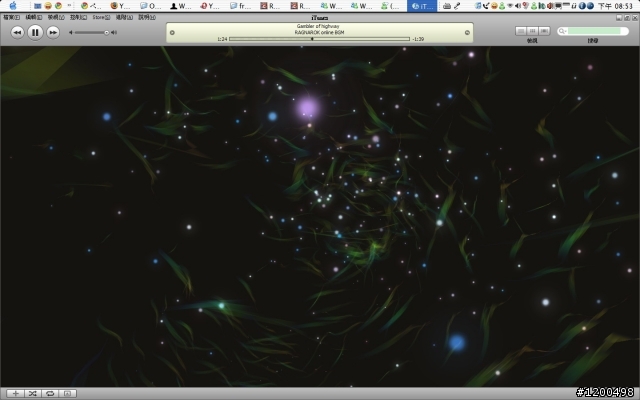Switch to the Firefox taskbar window
Viewport: 640px width, 400px height.
[x=120, y=6]
